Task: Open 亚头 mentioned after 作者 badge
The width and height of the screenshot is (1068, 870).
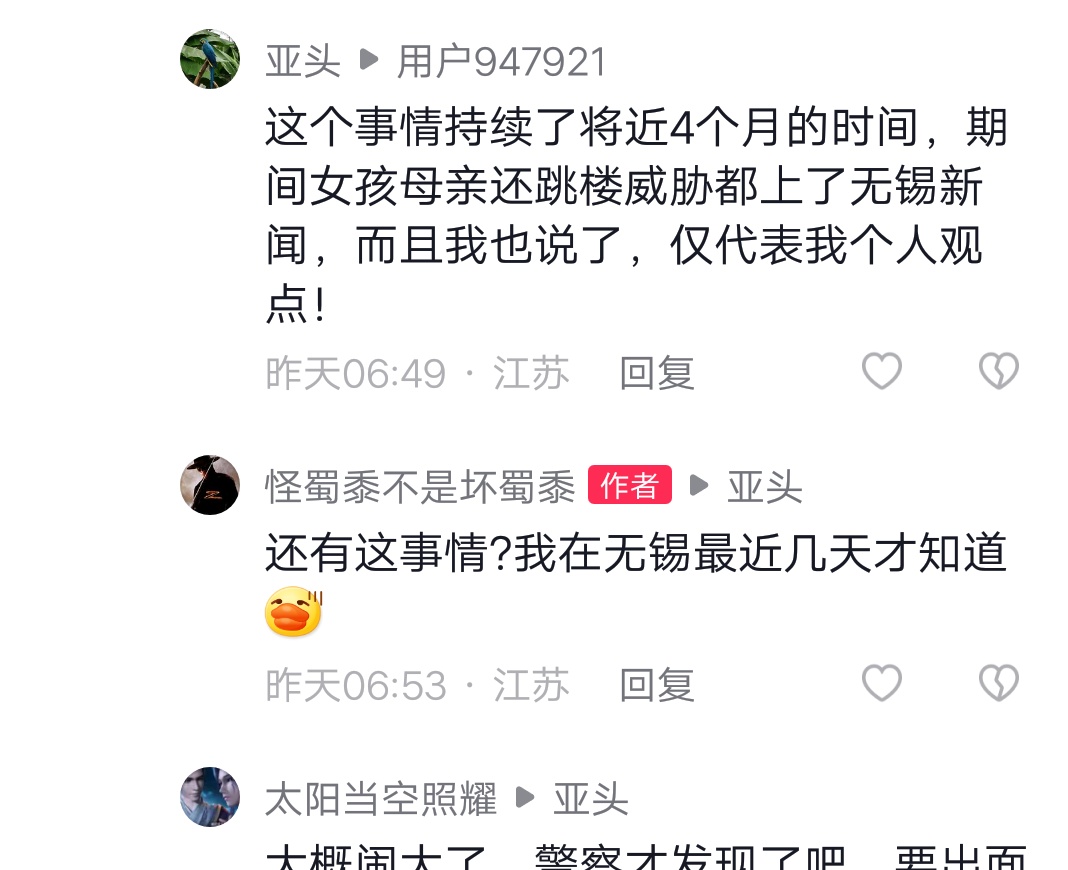Action: (x=765, y=486)
